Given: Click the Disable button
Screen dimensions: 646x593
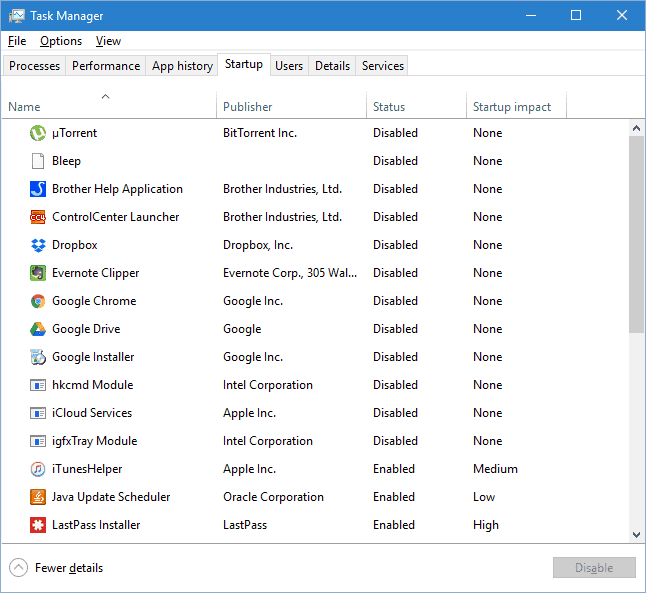Looking at the screenshot, I should click(x=594, y=568).
